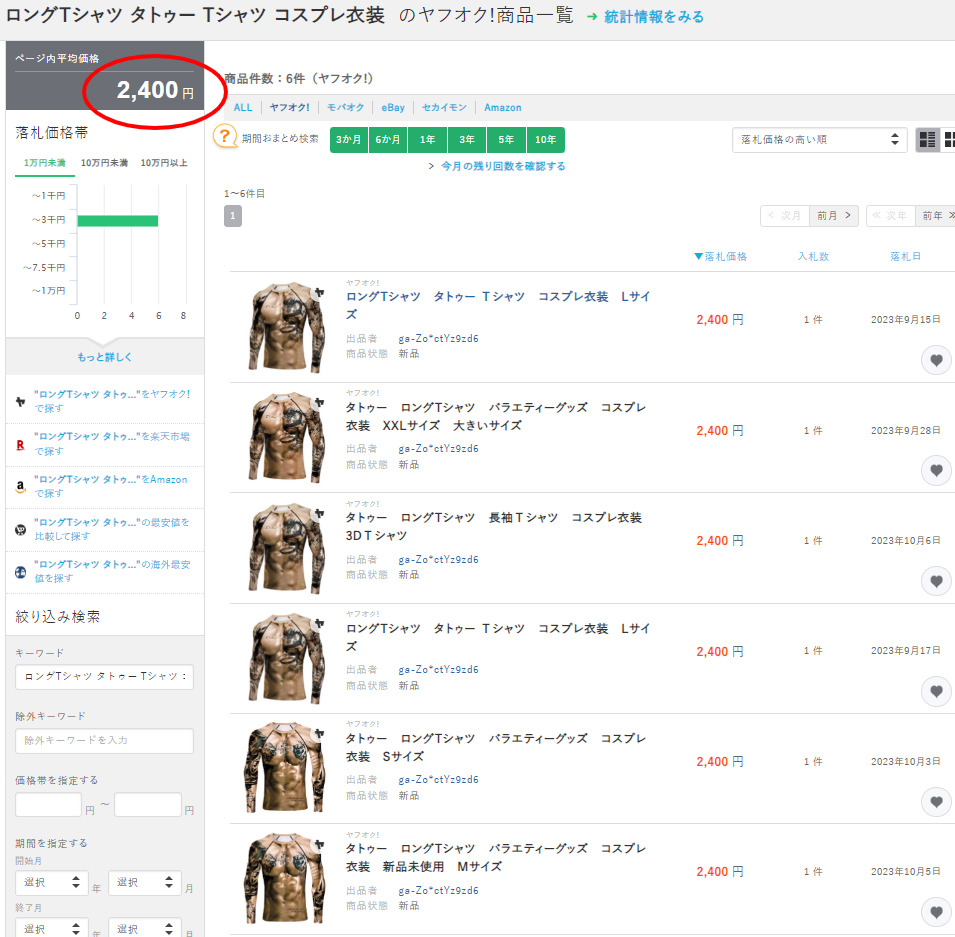Click the 10年 period button

pos(545,140)
